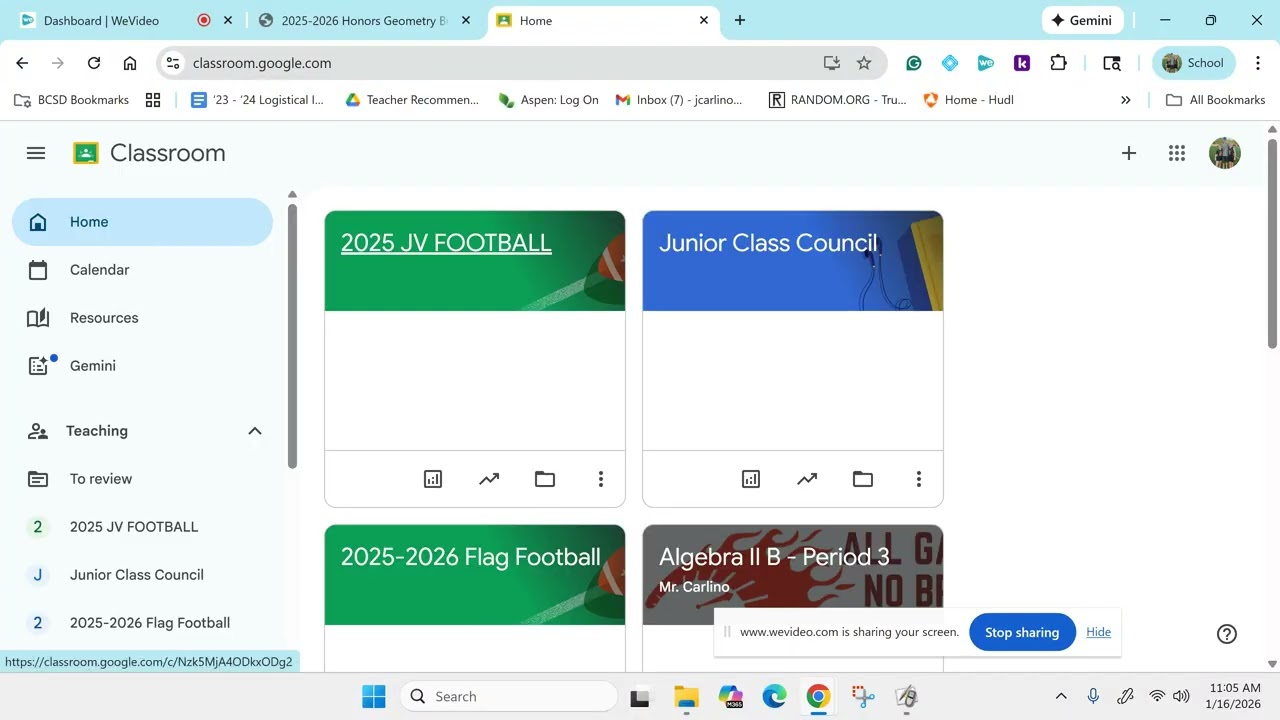The height and width of the screenshot is (720, 1280).
Task: Hide the screen sharing notification bar
Action: pyautogui.click(x=1098, y=632)
